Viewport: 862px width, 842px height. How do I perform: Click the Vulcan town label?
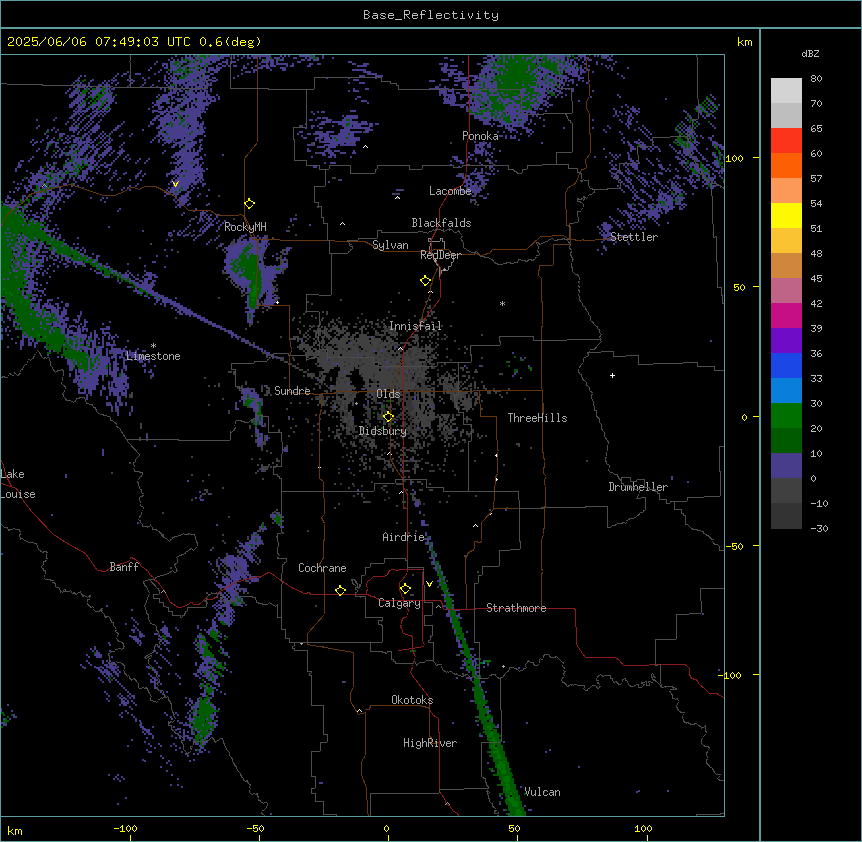[x=542, y=792]
